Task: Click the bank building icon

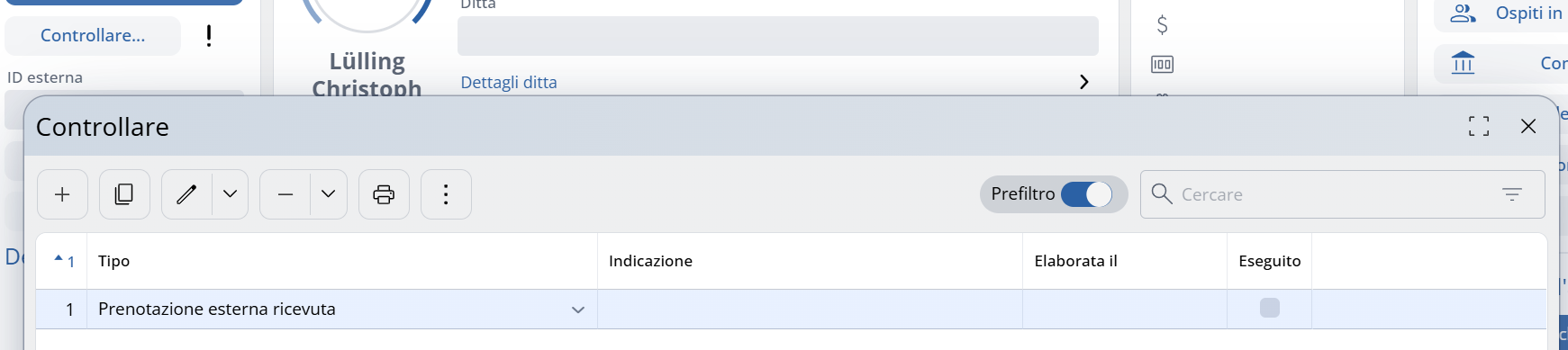Action: point(1464,63)
